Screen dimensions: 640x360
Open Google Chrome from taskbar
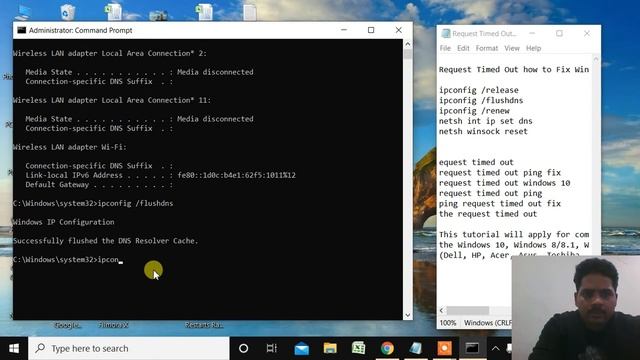pos(387,348)
